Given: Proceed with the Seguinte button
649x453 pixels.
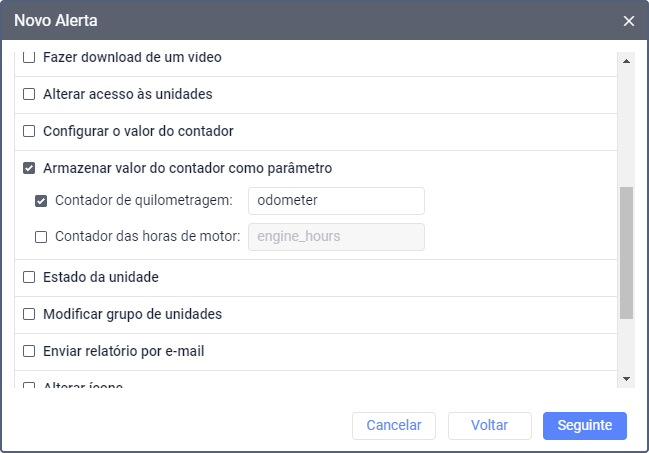Looking at the screenshot, I should tap(584, 425).
